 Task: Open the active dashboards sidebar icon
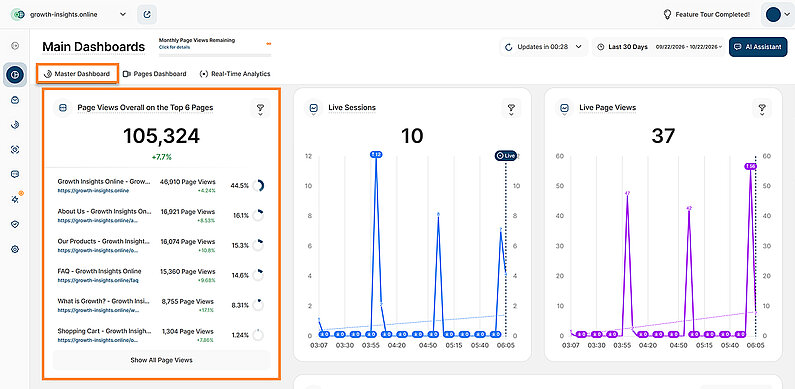[15, 75]
